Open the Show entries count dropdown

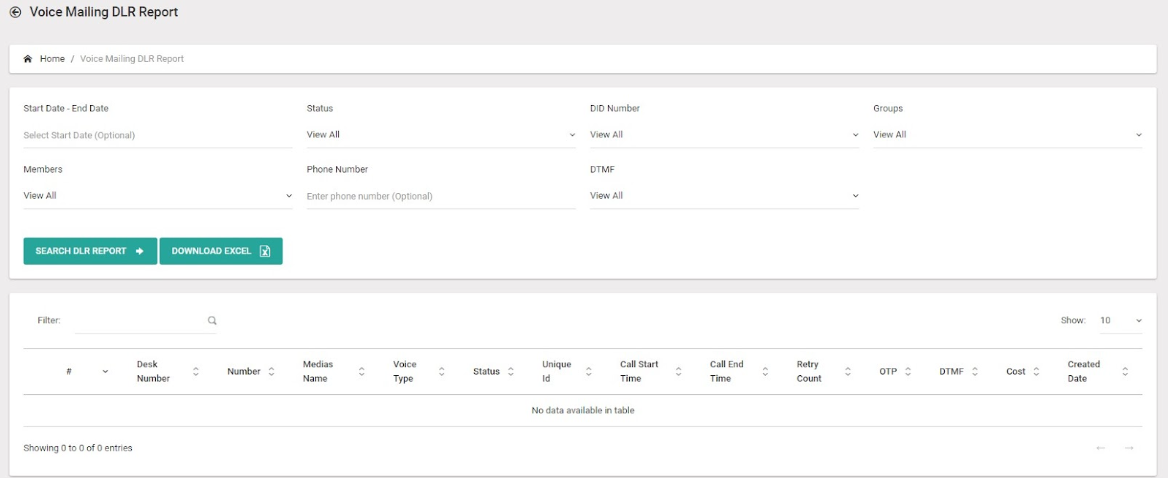pos(1120,320)
